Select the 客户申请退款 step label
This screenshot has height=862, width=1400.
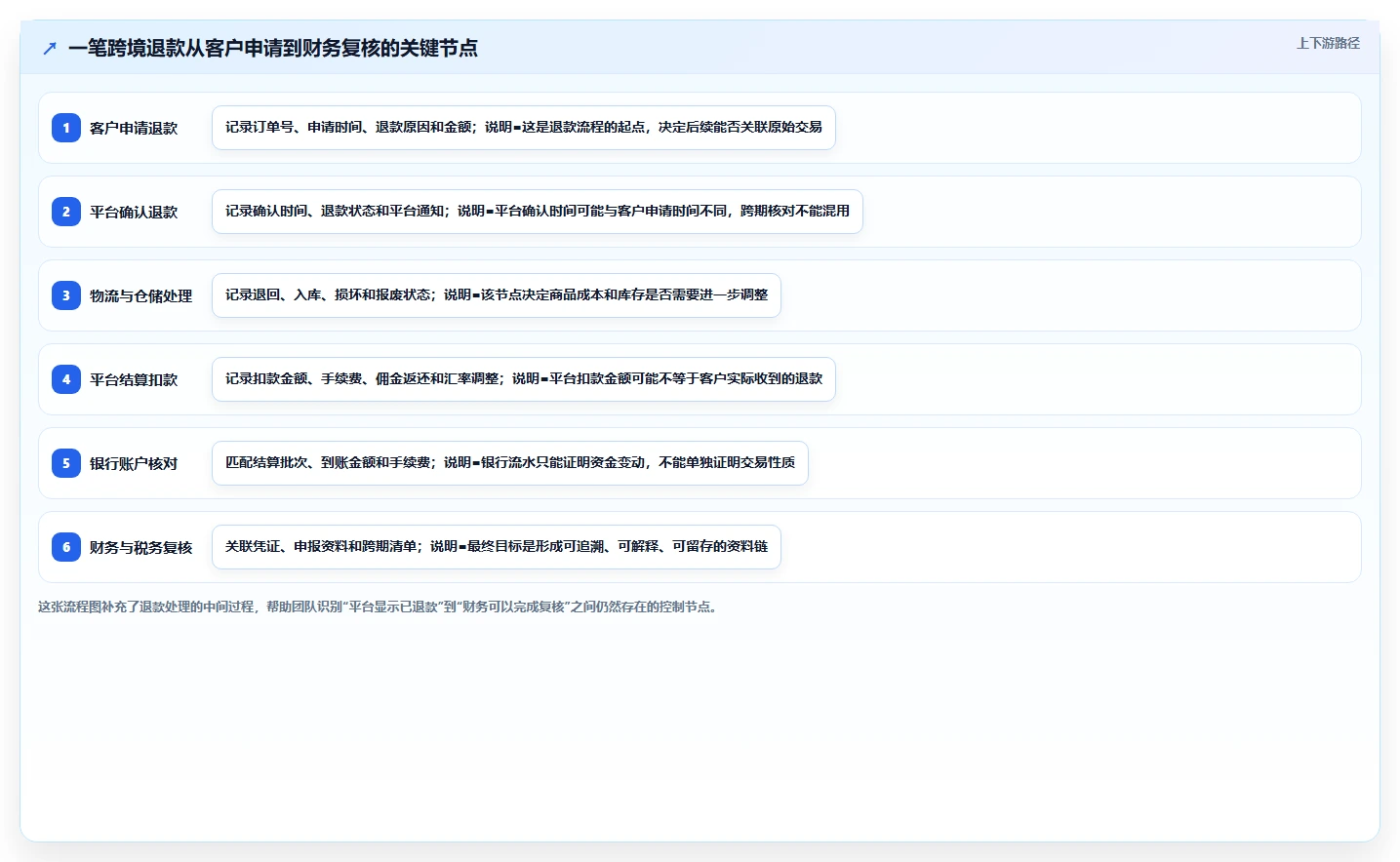(134, 128)
